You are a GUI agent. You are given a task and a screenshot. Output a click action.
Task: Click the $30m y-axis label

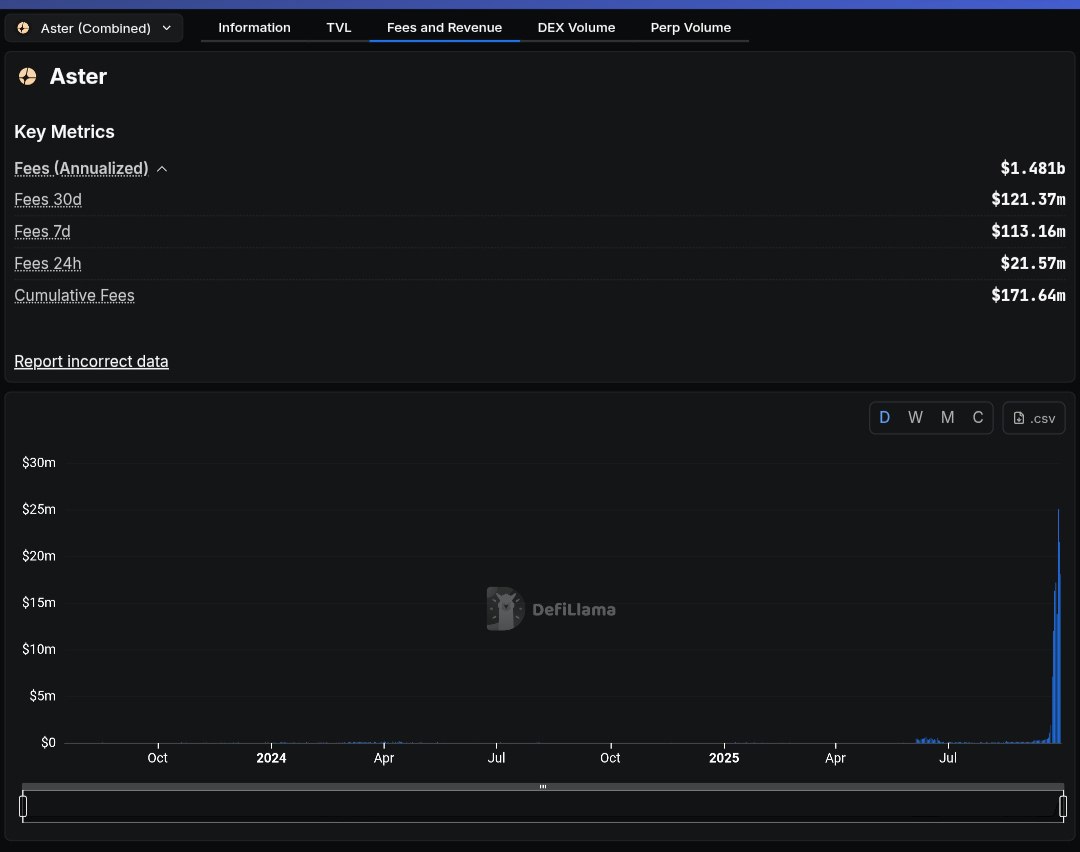tap(39, 463)
